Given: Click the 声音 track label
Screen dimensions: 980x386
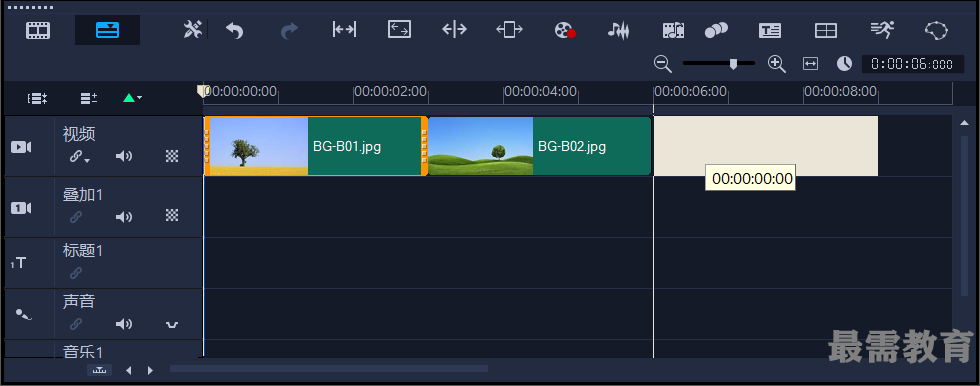Looking at the screenshot, I should click(79, 302).
